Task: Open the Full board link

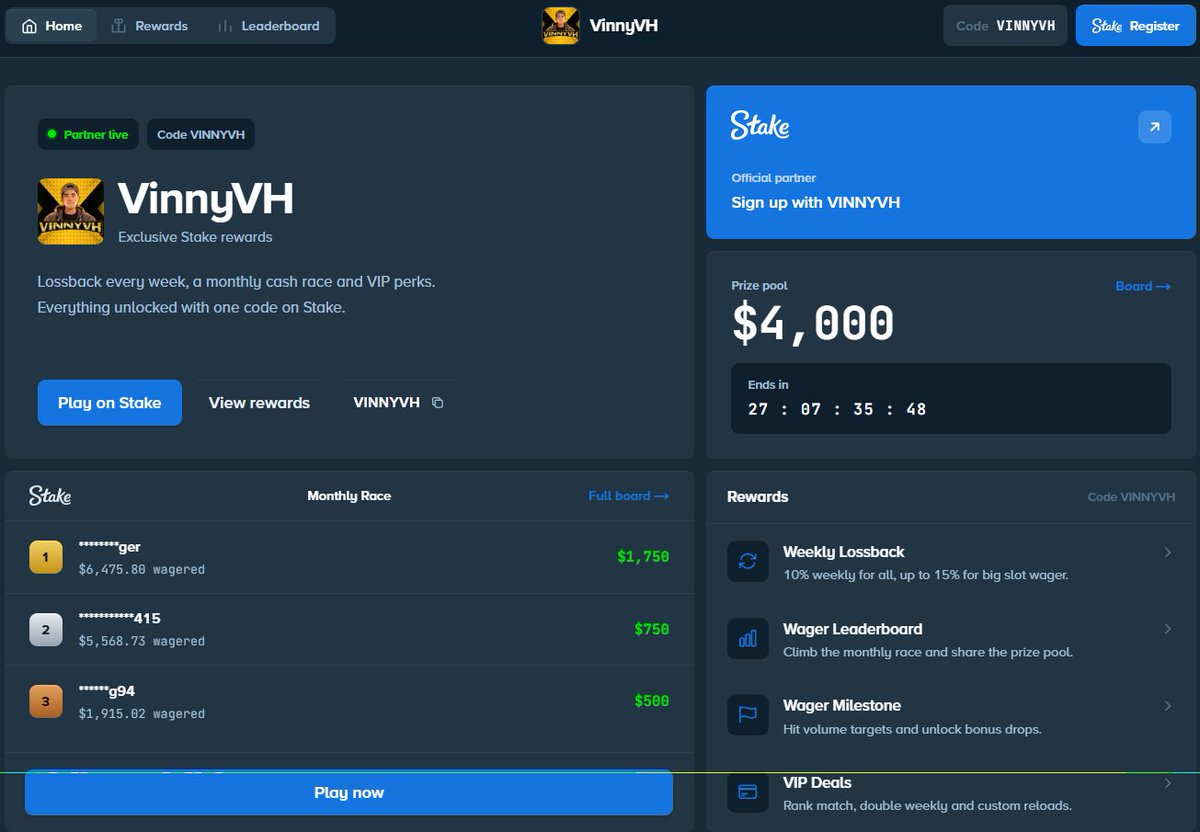Action: pos(628,496)
